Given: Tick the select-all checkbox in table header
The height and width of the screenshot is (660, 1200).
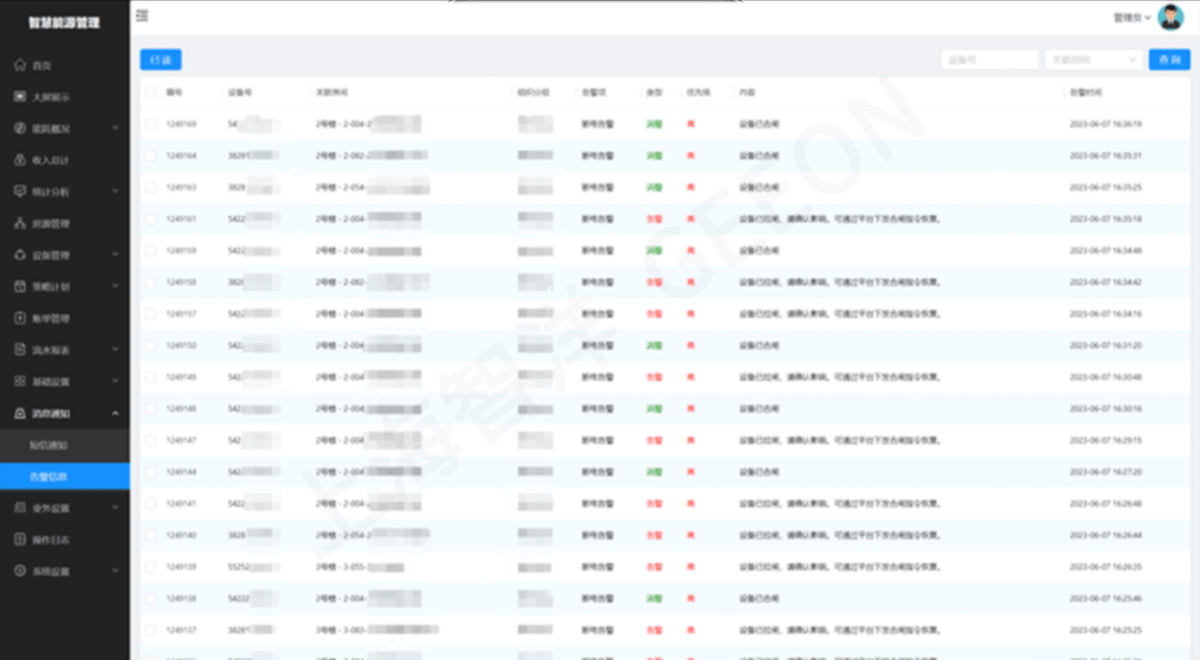Looking at the screenshot, I should click(150, 92).
